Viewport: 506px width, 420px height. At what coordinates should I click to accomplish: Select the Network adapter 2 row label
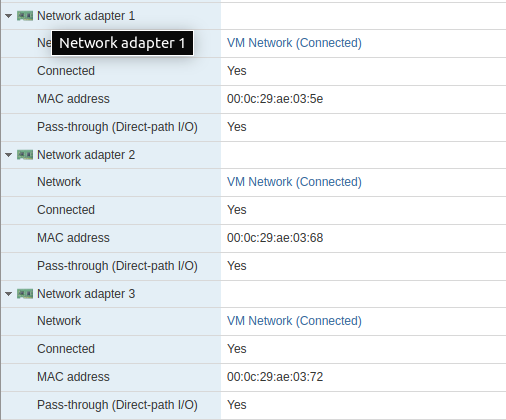pos(86,155)
